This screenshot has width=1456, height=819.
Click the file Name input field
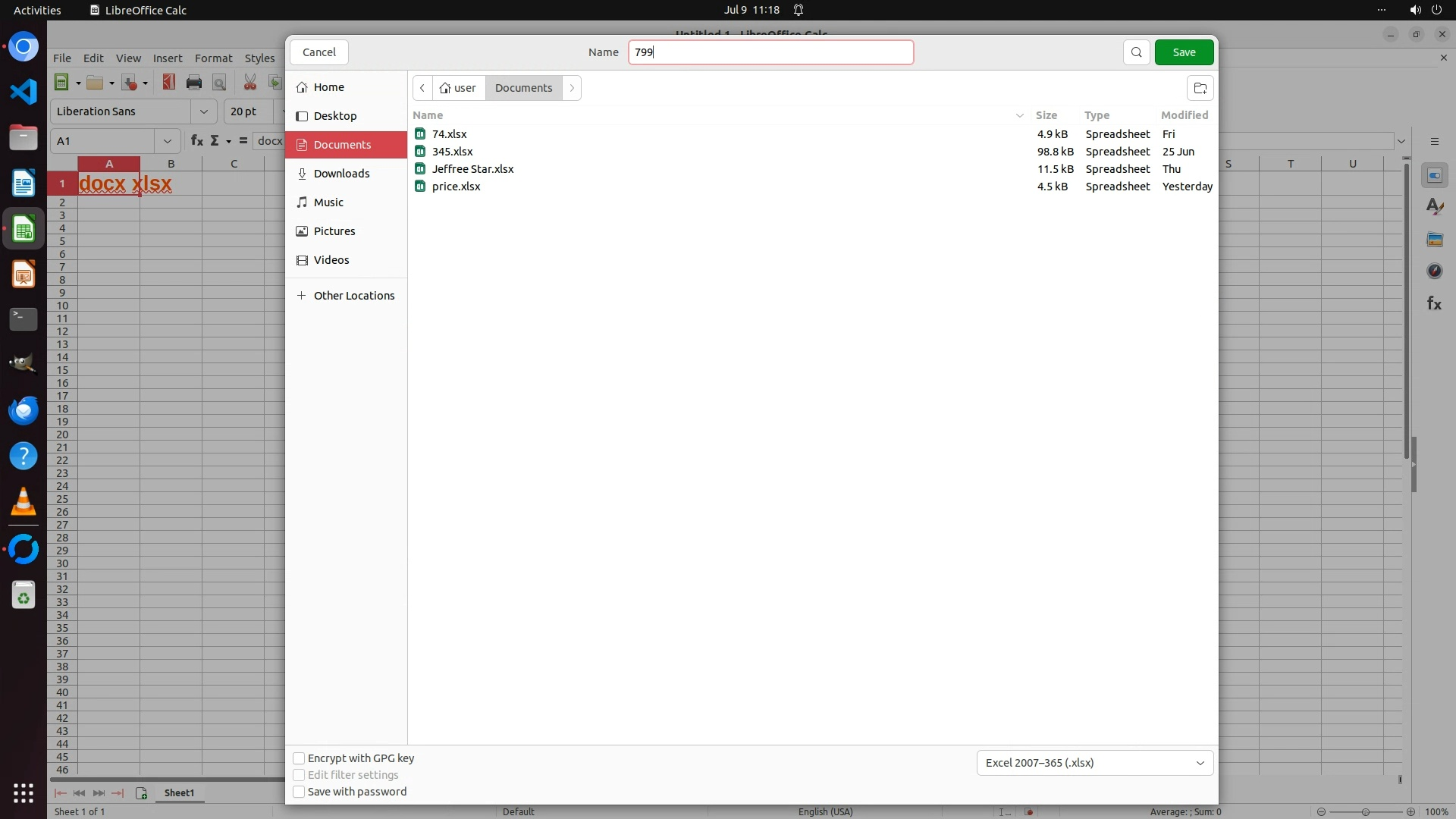(770, 52)
